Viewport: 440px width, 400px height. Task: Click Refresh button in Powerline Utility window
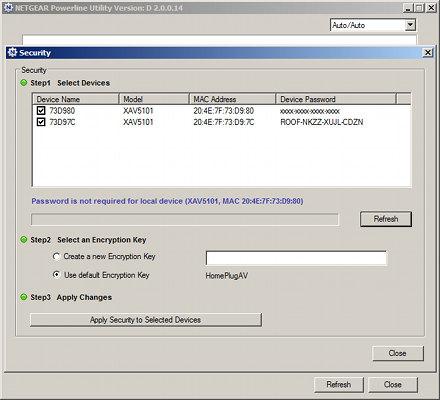tap(339, 385)
